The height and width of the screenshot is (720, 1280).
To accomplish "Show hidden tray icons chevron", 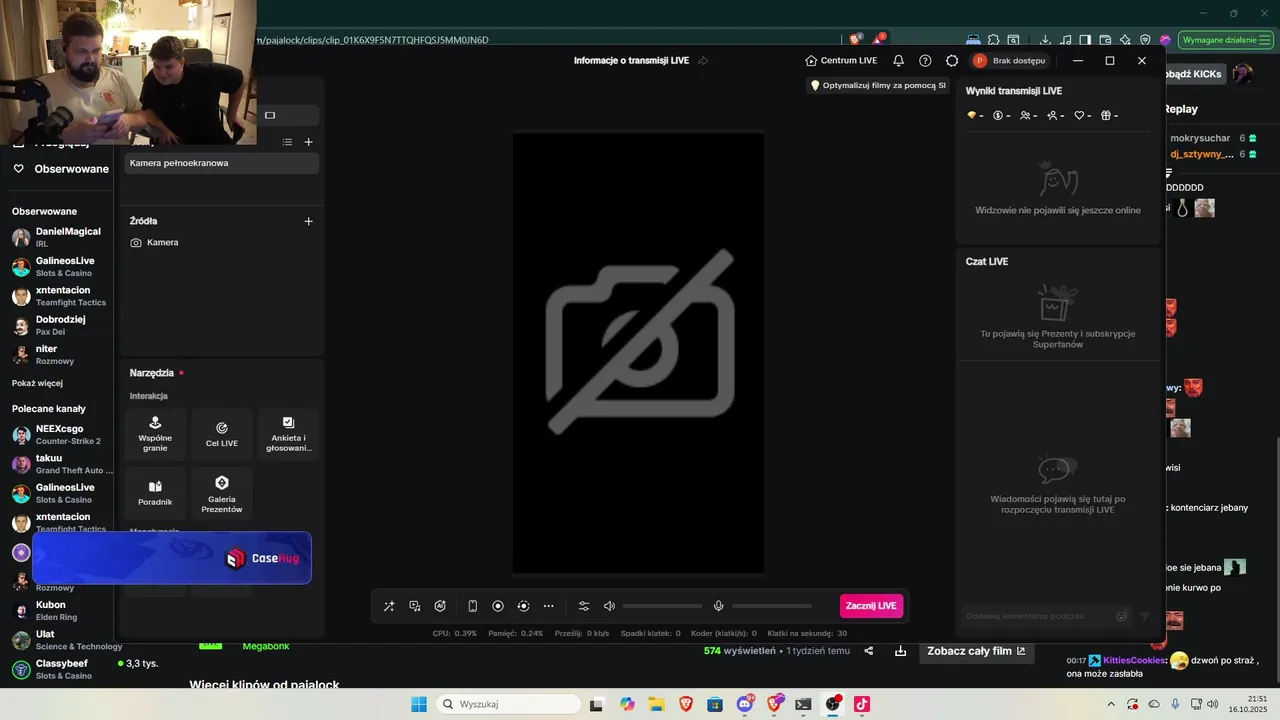I will 1110,704.
